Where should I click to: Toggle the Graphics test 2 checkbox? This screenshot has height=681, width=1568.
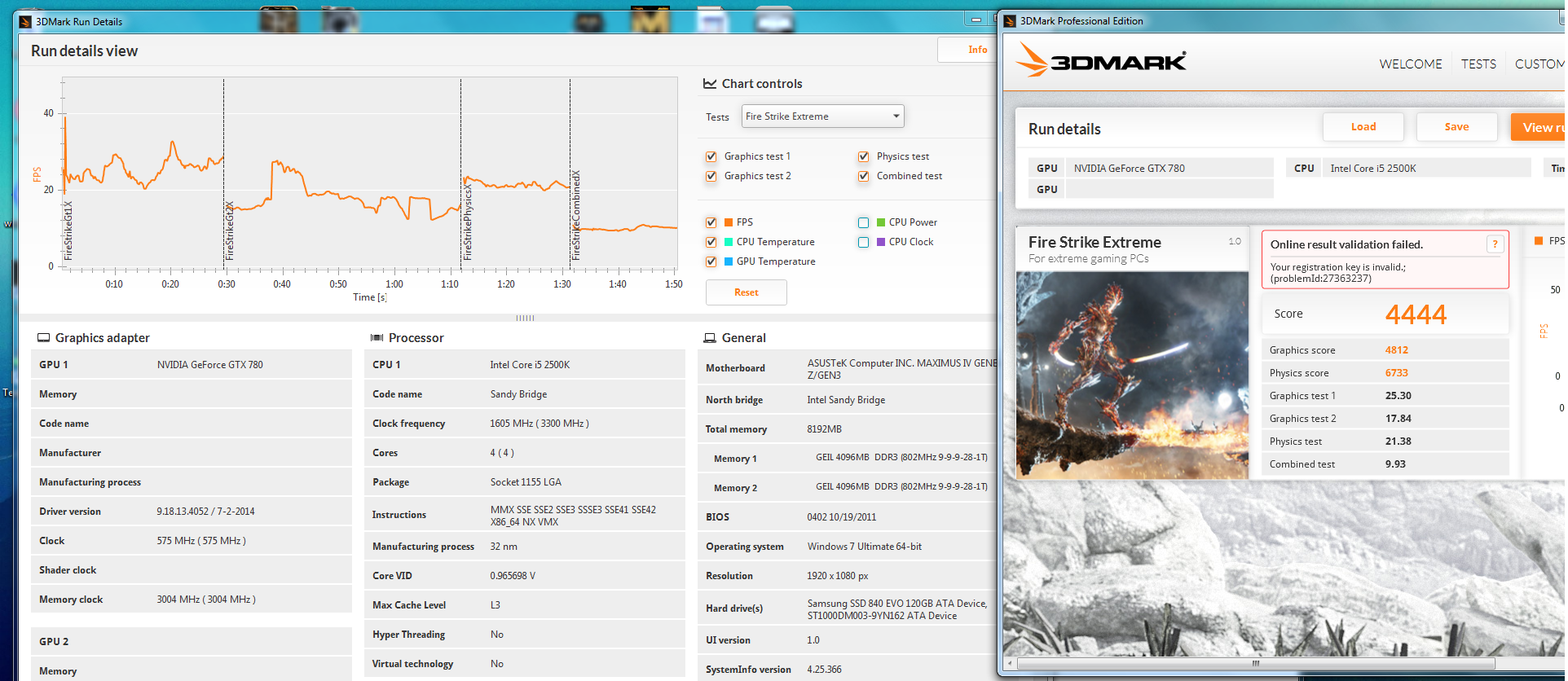click(711, 176)
